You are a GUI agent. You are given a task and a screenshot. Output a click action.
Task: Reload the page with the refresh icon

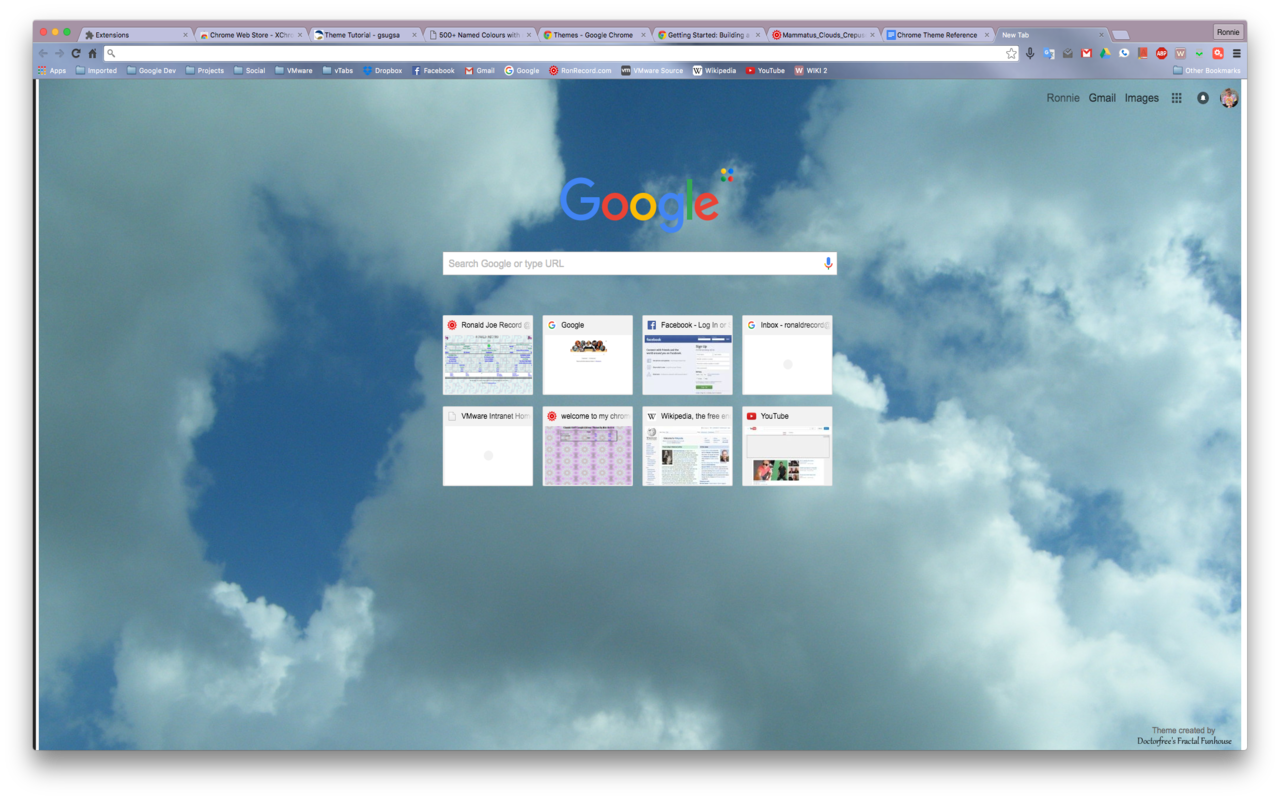(x=75, y=53)
